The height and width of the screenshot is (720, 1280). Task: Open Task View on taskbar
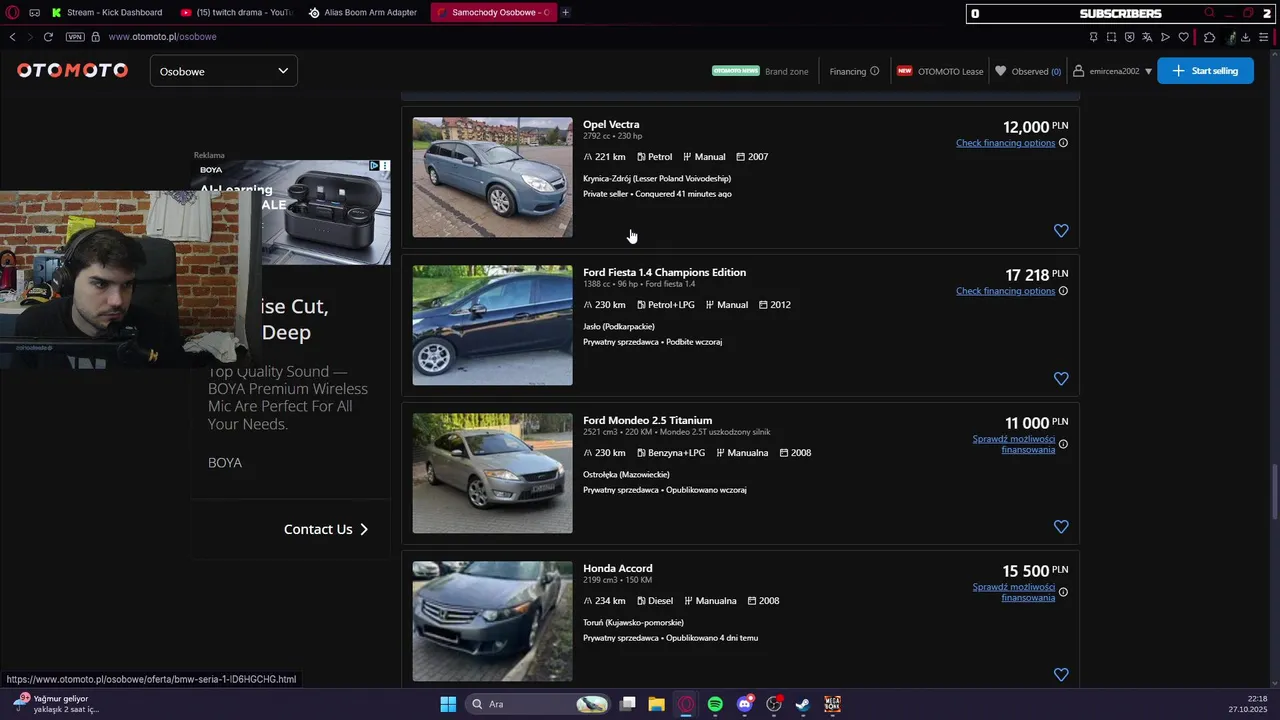628,704
